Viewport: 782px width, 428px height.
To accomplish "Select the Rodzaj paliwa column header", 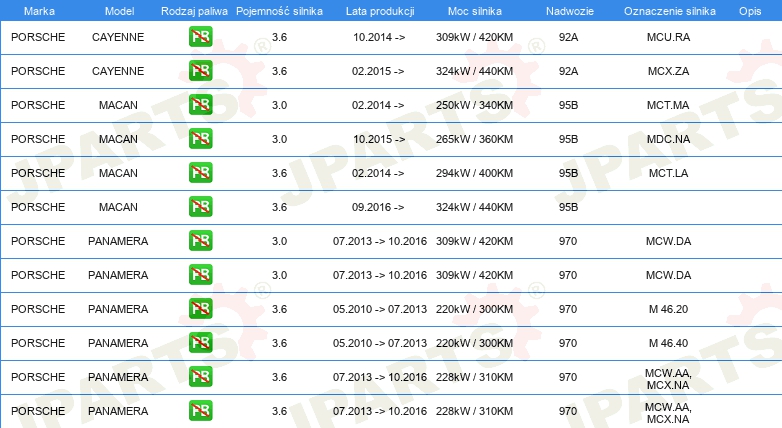I will click(194, 11).
